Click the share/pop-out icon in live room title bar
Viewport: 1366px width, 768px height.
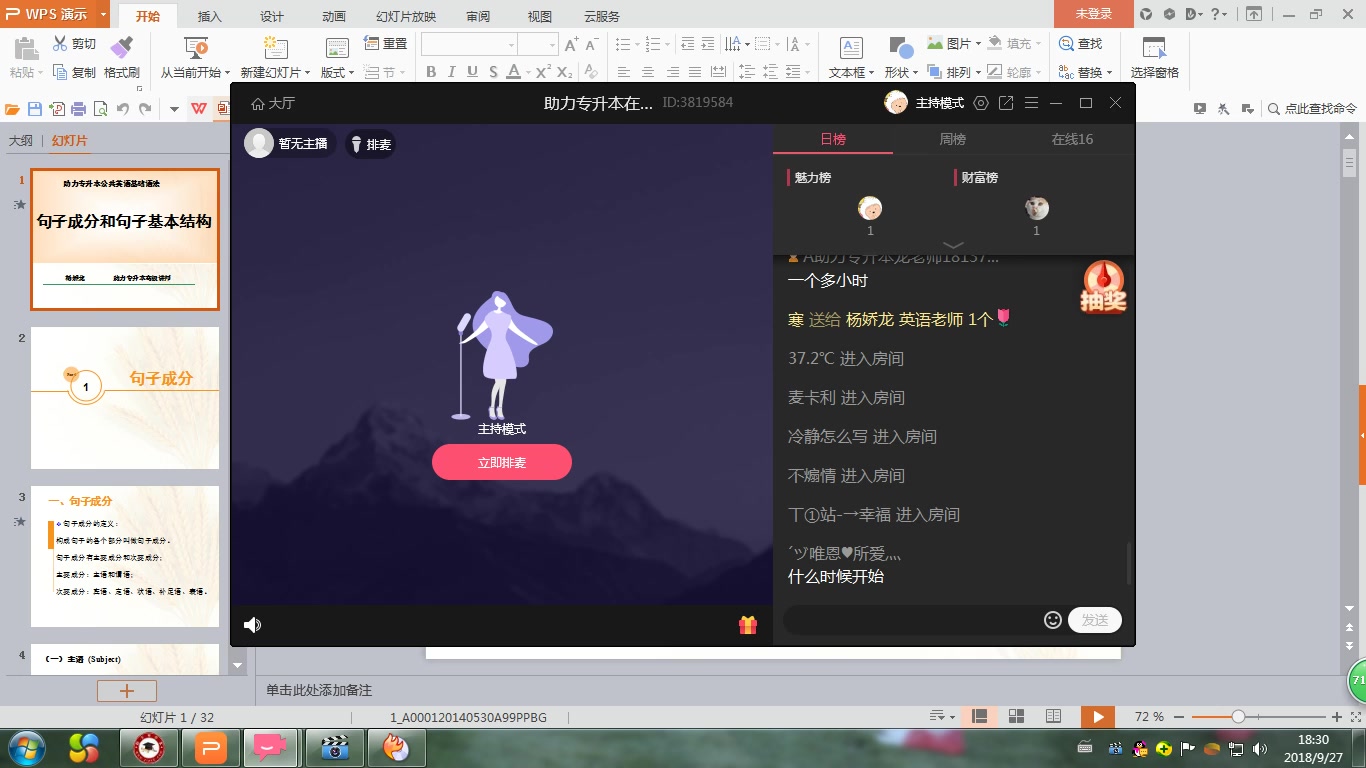1007,103
